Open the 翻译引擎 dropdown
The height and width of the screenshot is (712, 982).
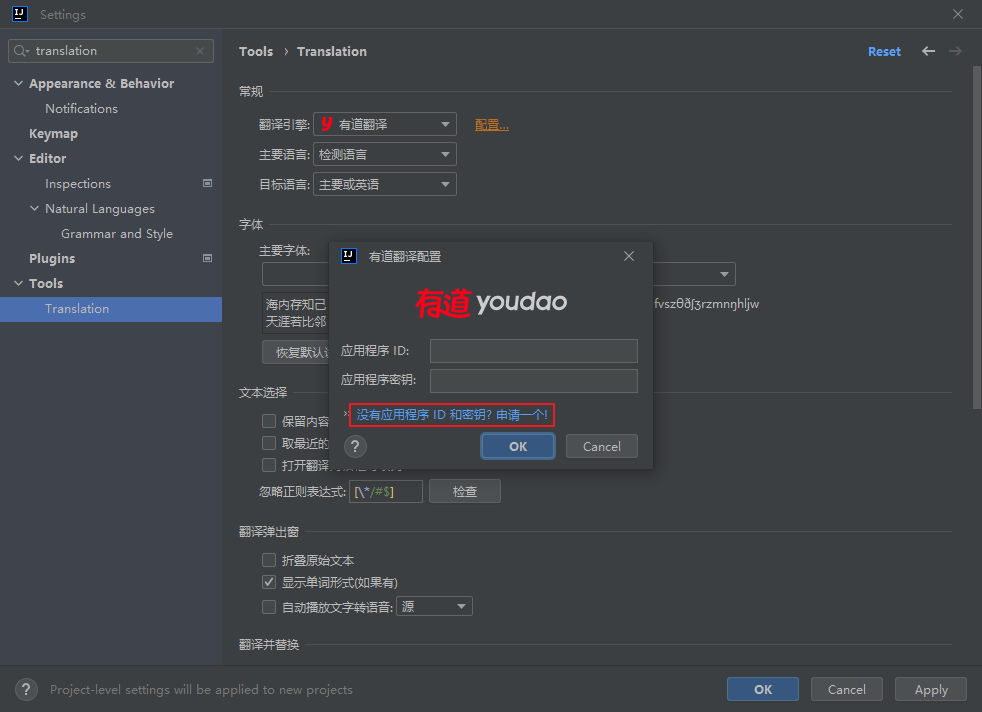point(385,125)
